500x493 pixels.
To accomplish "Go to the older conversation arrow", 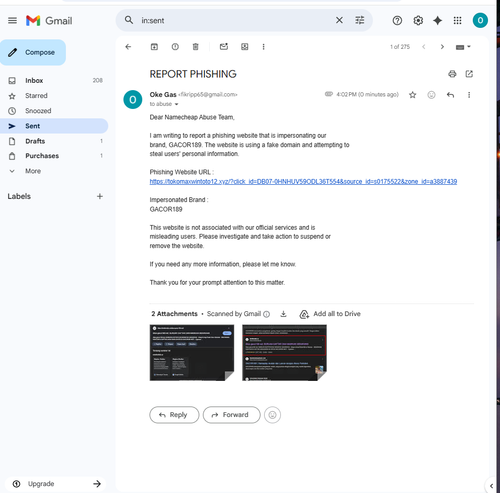I will [442, 47].
